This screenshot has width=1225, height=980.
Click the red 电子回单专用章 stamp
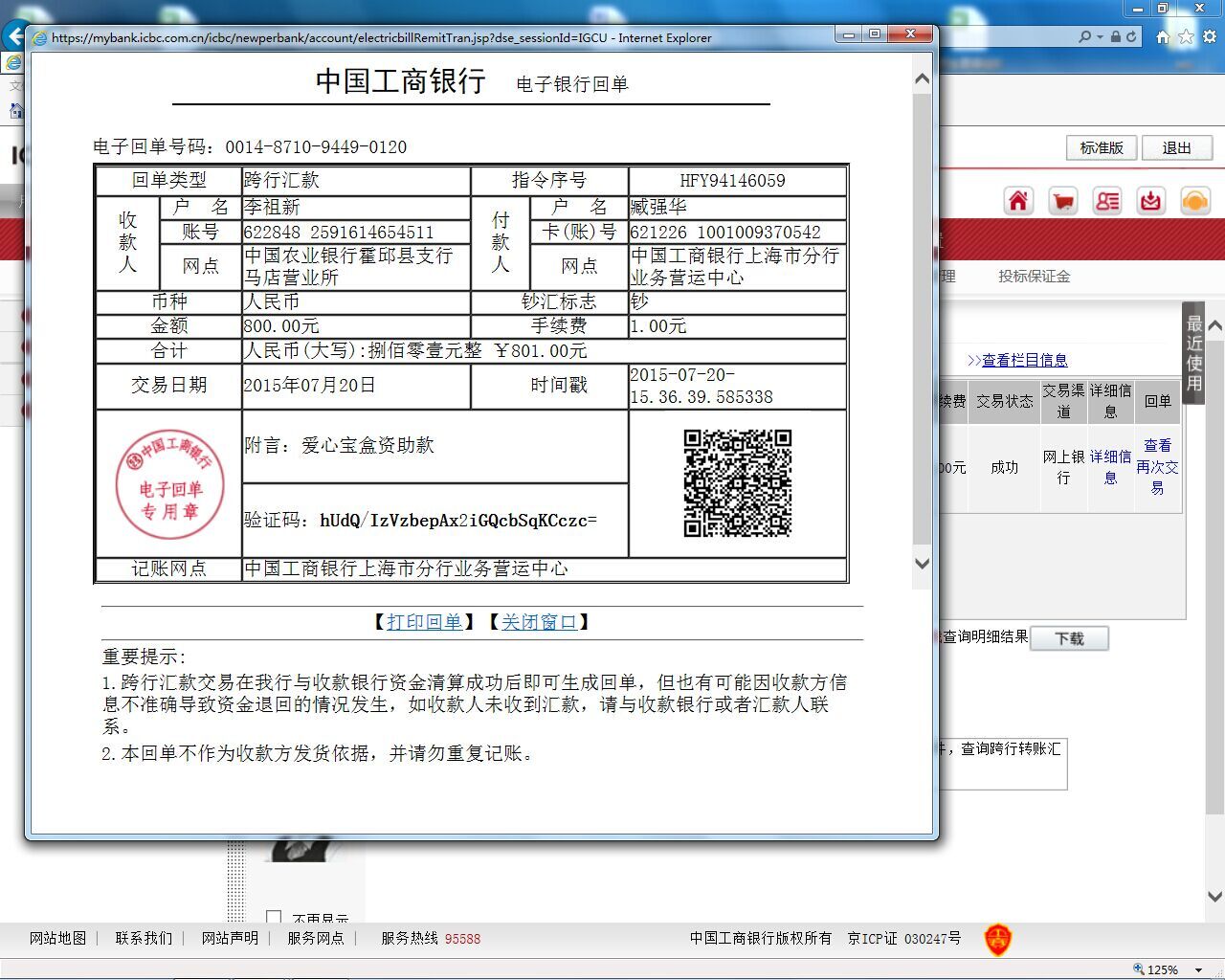click(x=169, y=485)
